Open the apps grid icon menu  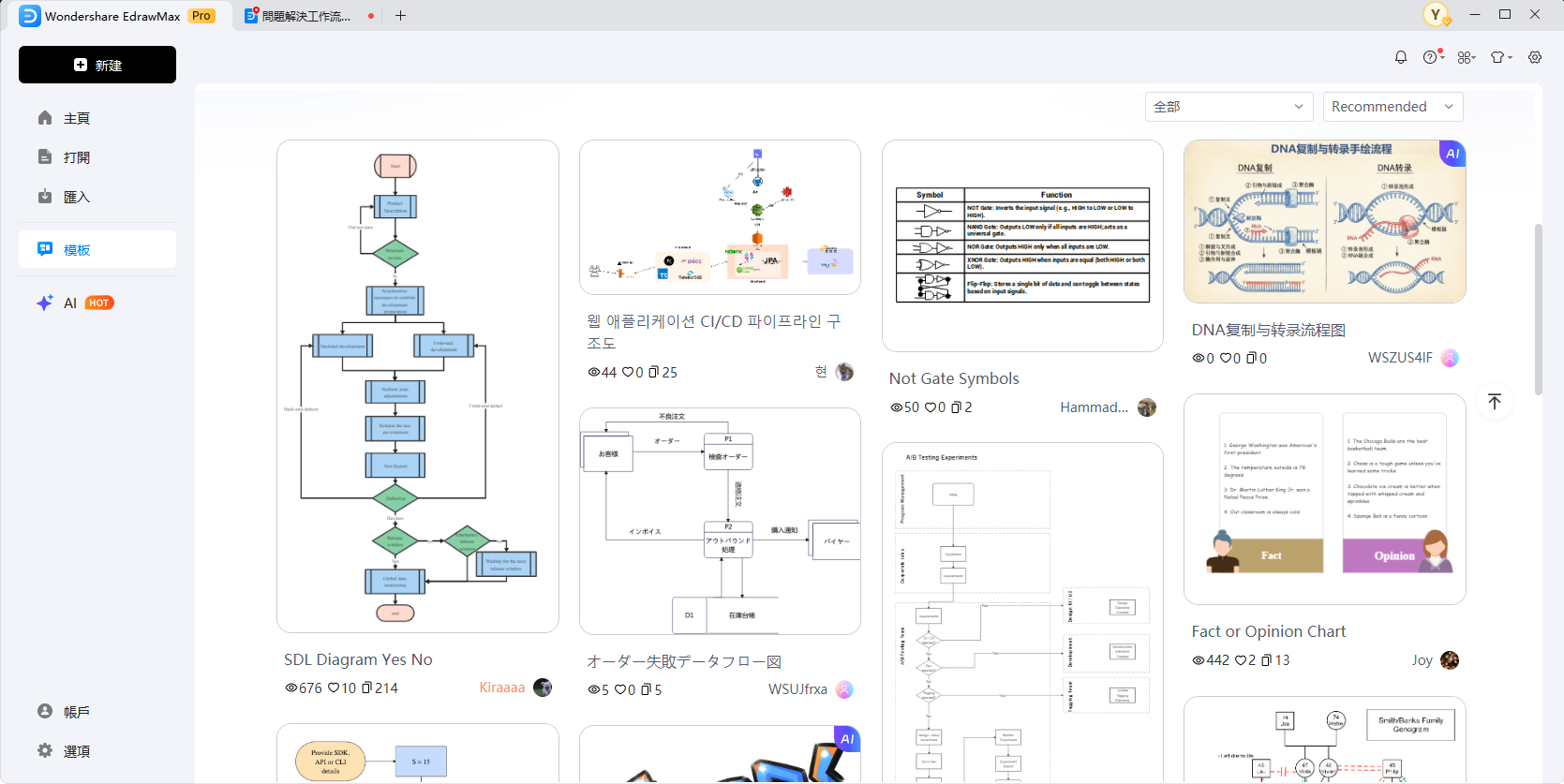point(1466,57)
